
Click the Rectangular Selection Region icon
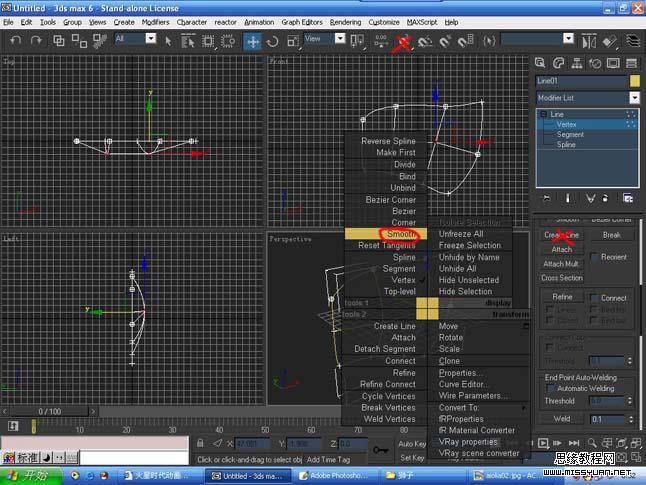(208, 41)
